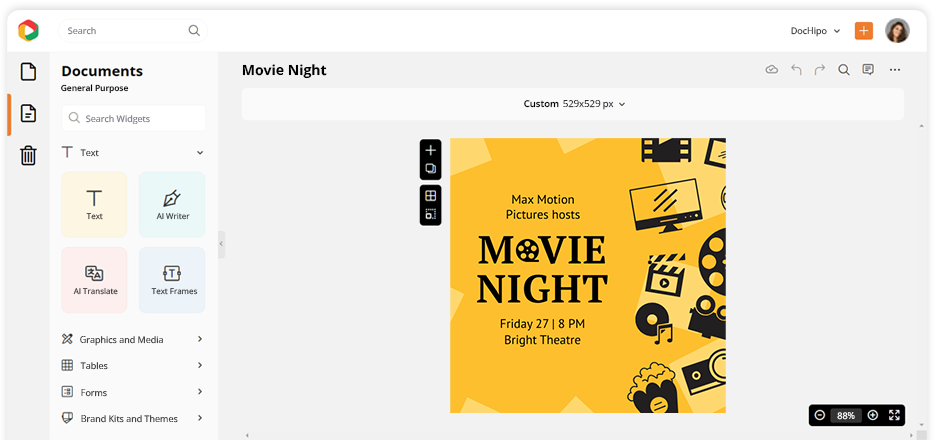Click the Documents panel heading
The width and height of the screenshot is (934, 440).
(102, 71)
